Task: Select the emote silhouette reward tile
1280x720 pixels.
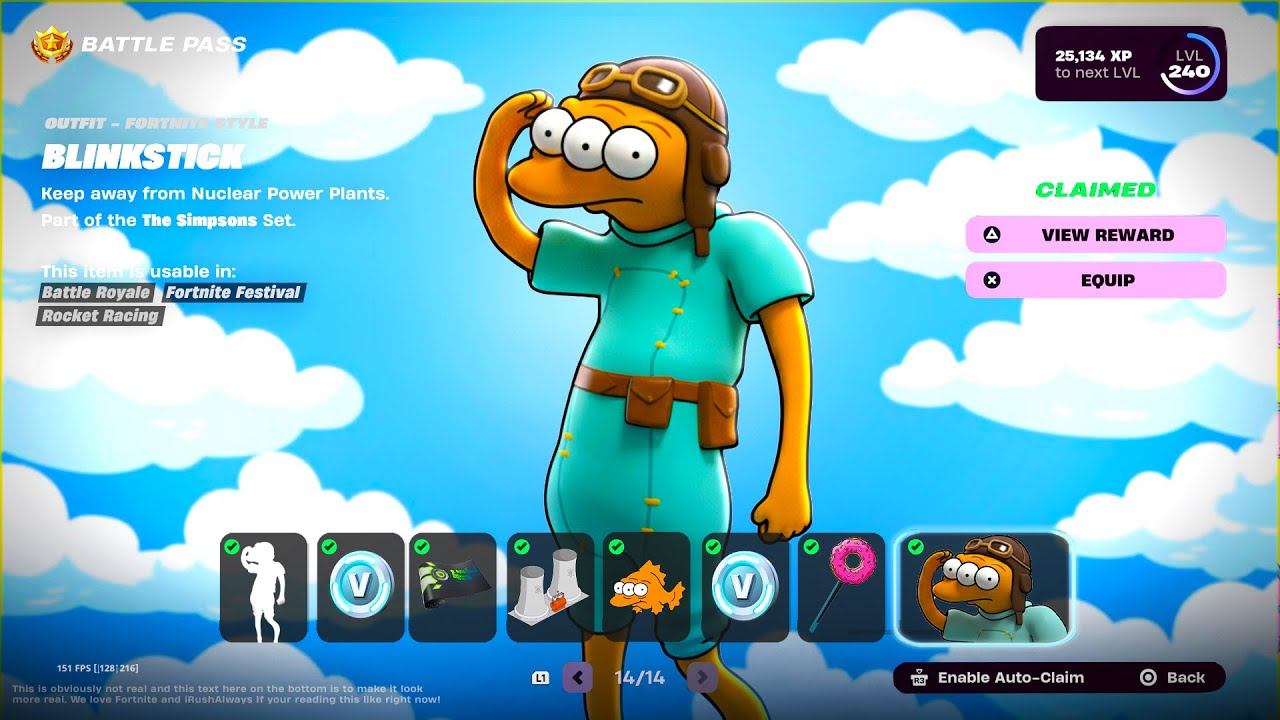Action: pos(263,588)
